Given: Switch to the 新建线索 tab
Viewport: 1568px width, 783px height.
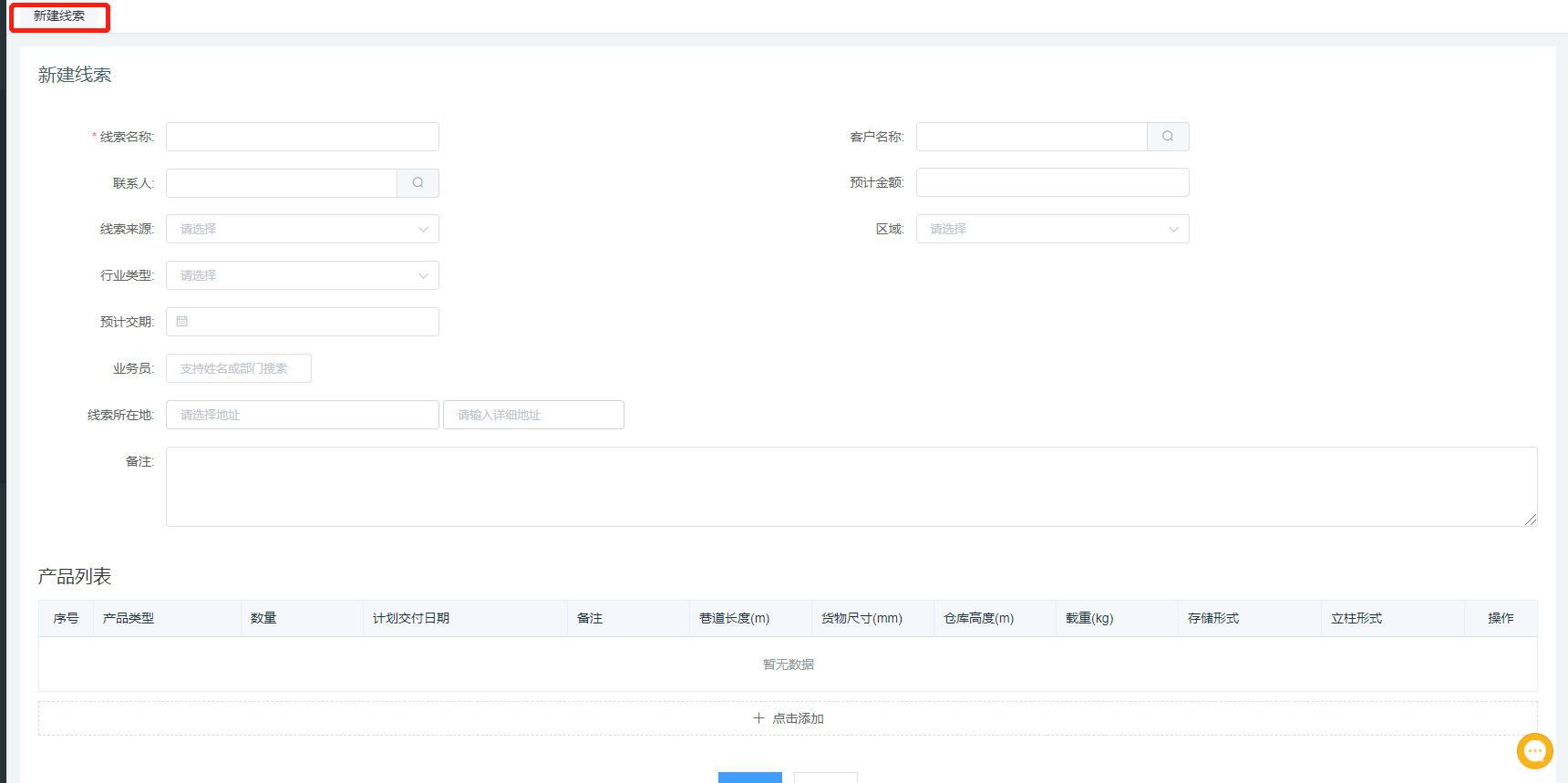Looking at the screenshot, I should 59,16.
